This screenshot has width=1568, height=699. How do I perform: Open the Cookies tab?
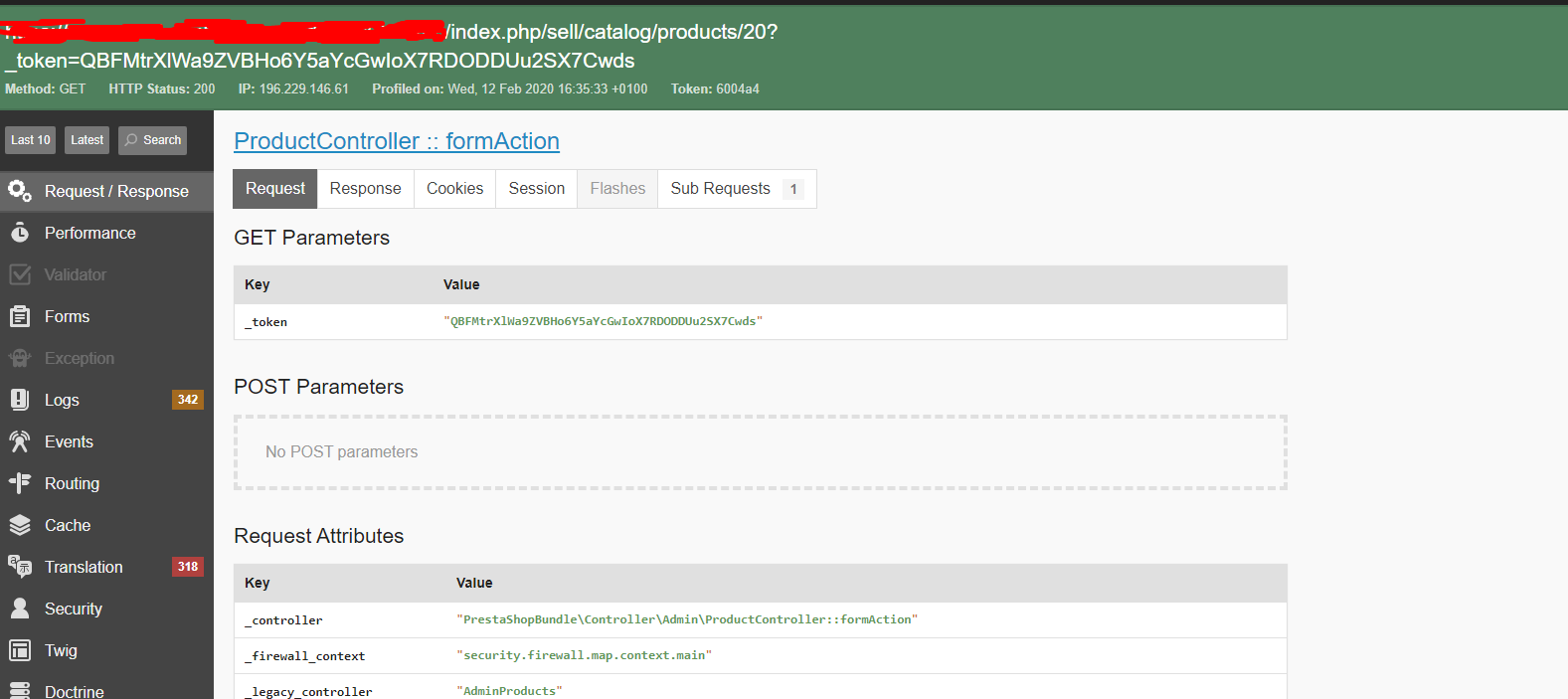455,189
